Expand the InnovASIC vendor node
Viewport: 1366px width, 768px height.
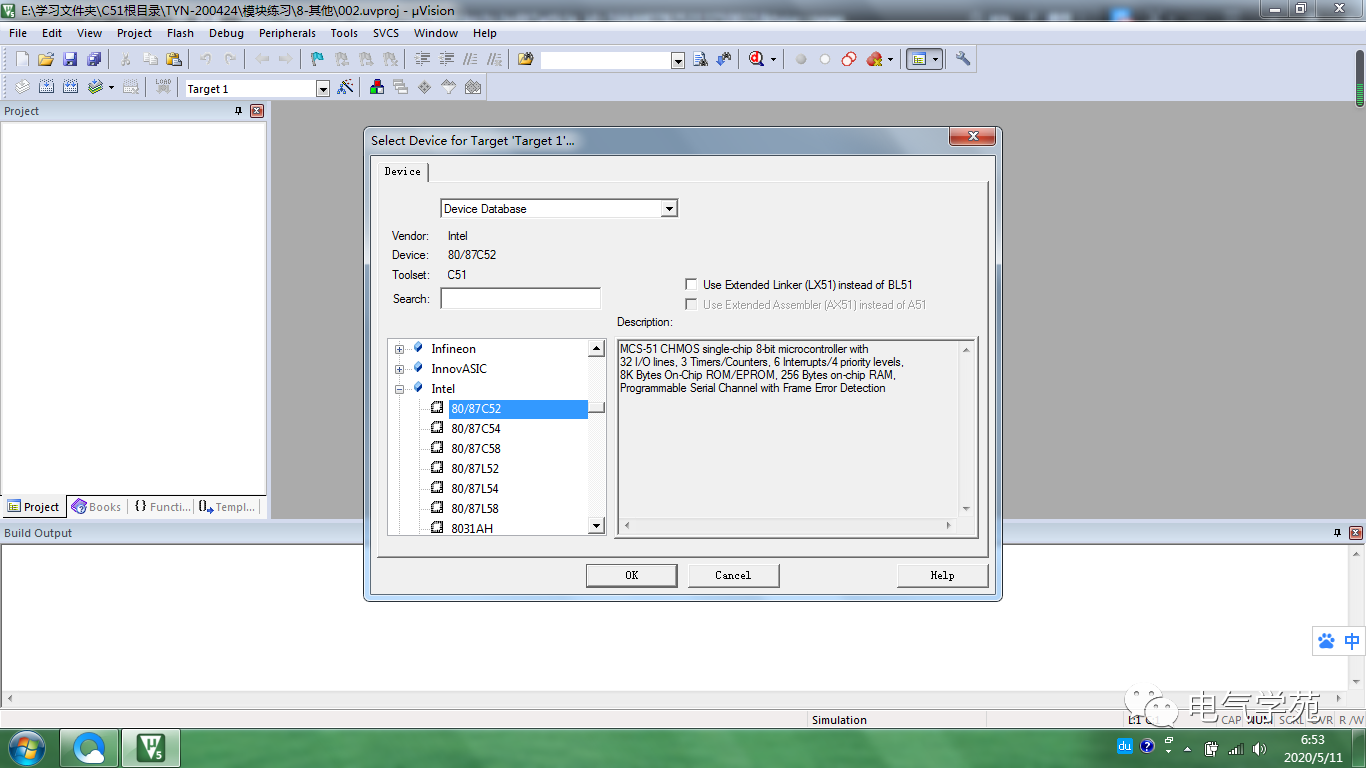point(399,369)
